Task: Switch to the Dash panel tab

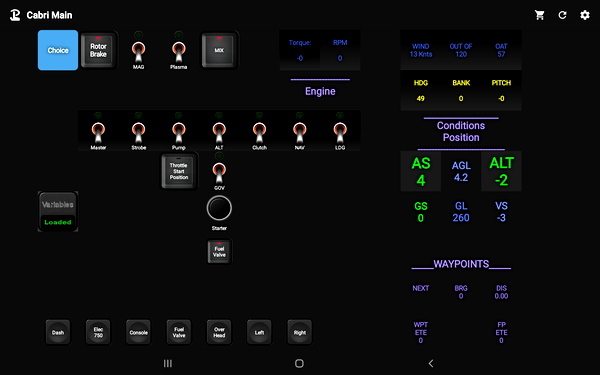Action: [58, 332]
